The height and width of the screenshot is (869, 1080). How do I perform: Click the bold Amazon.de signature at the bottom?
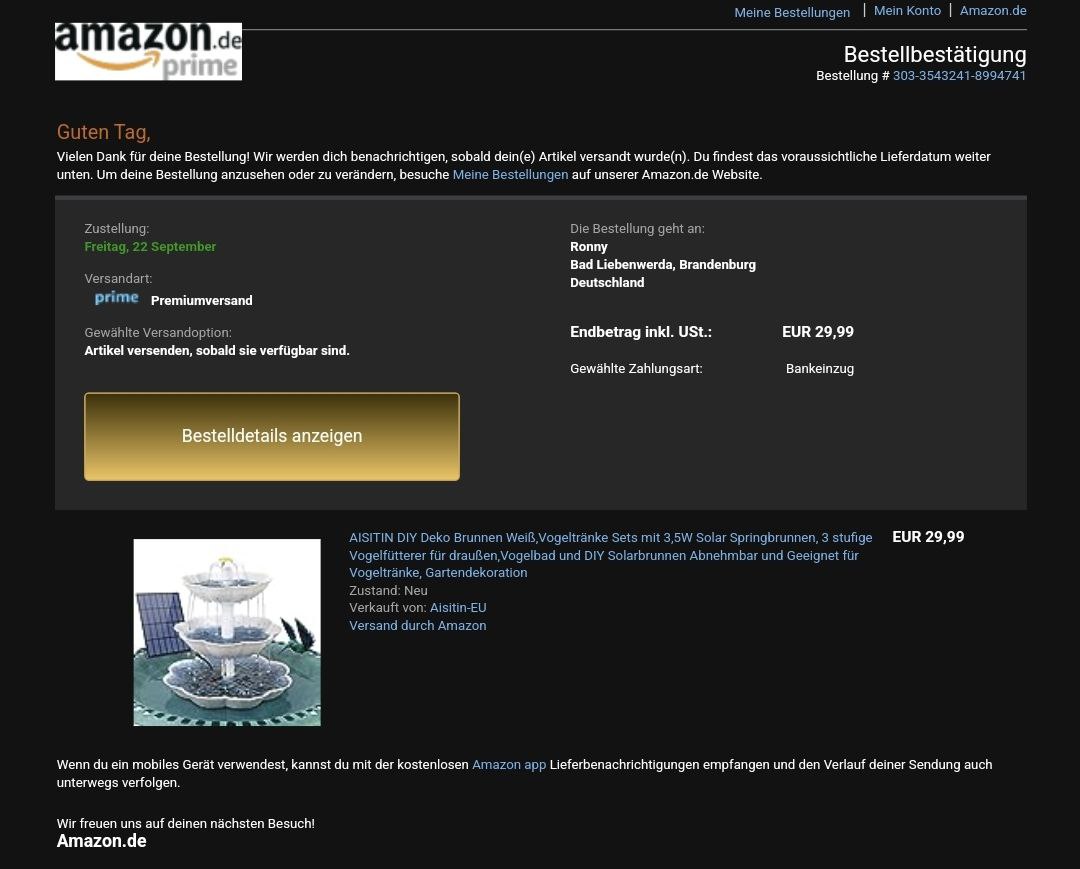tap(101, 841)
